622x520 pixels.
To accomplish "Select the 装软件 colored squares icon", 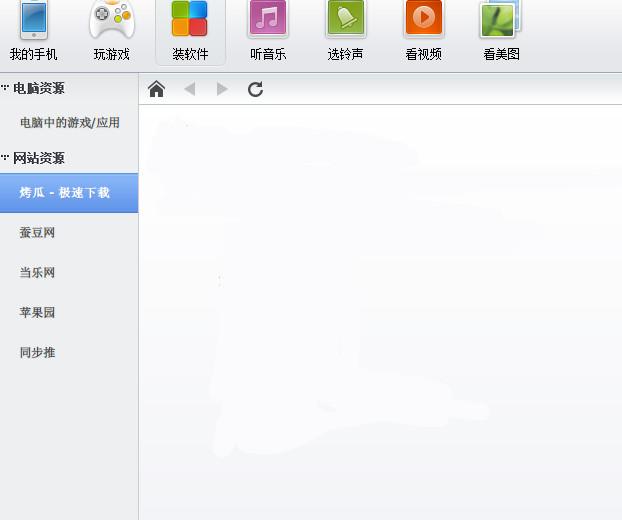I will click(189, 19).
